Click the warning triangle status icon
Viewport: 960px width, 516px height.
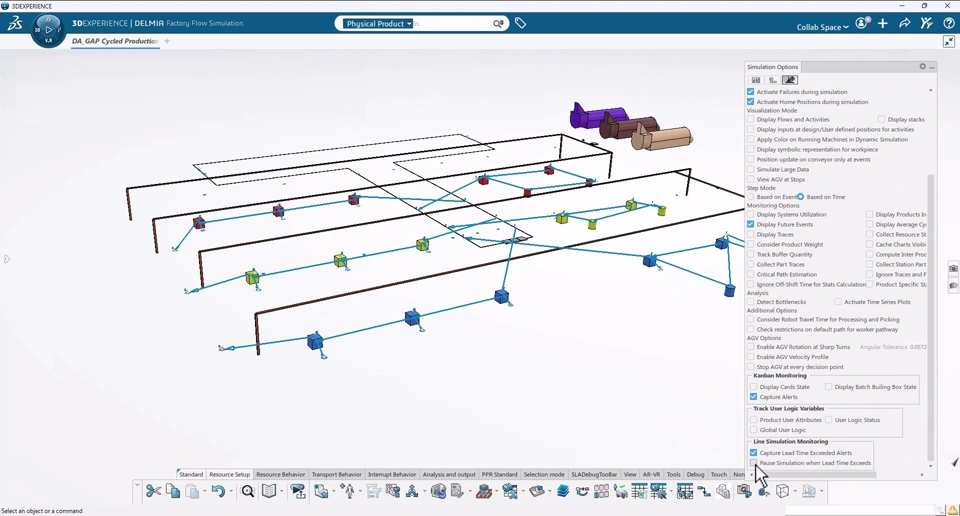(x=953, y=510)
